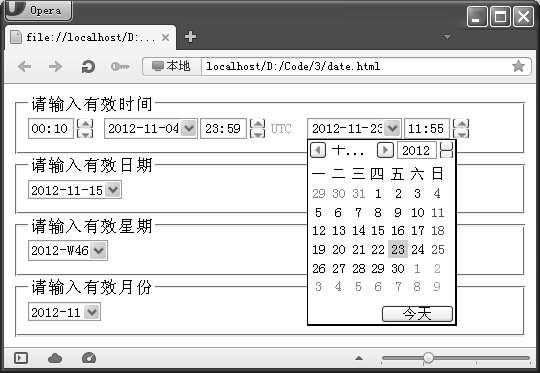Close the file://localhost tab
540x373 pixels.
165,37
